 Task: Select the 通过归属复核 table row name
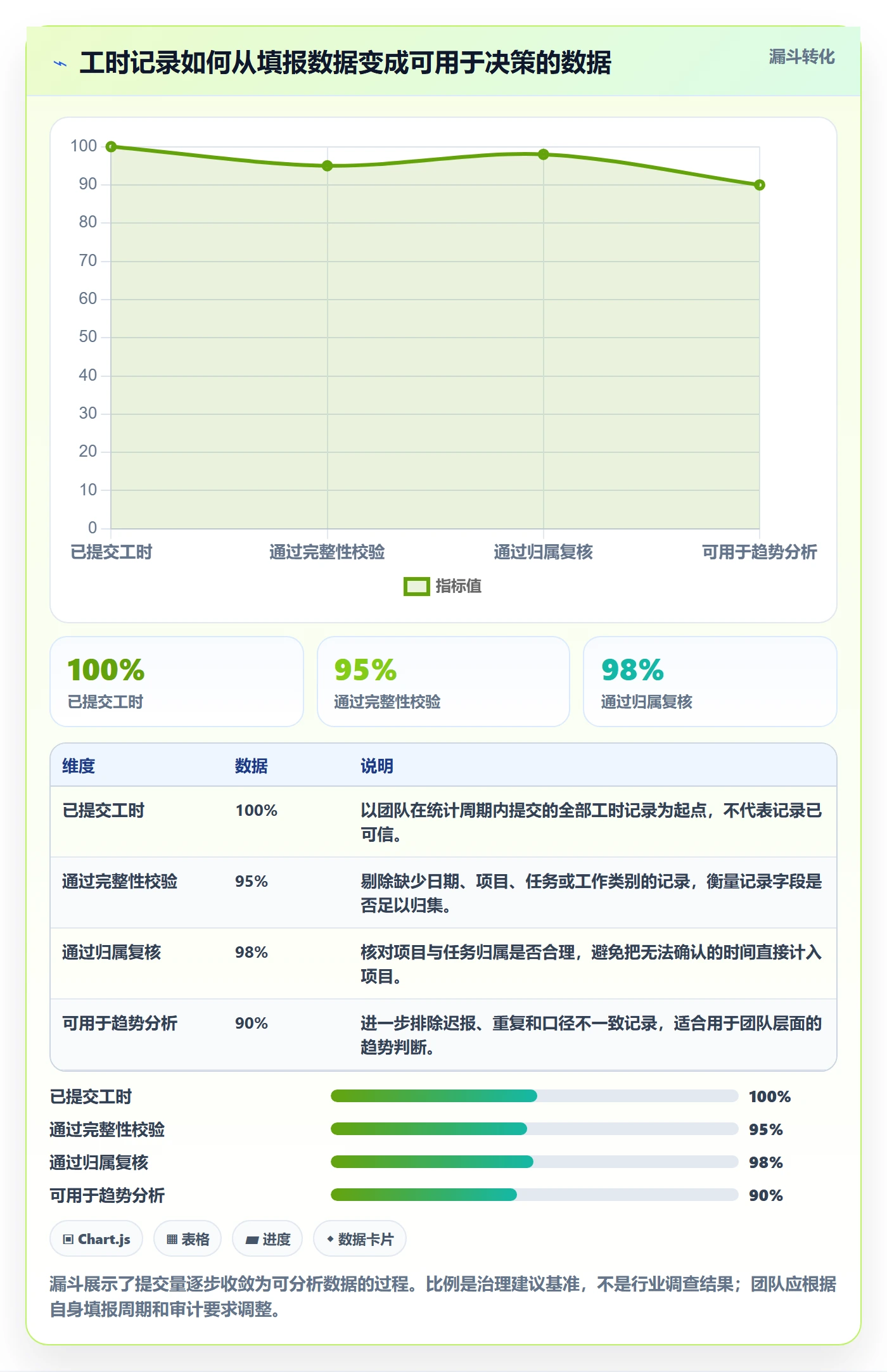coord(112,953)
